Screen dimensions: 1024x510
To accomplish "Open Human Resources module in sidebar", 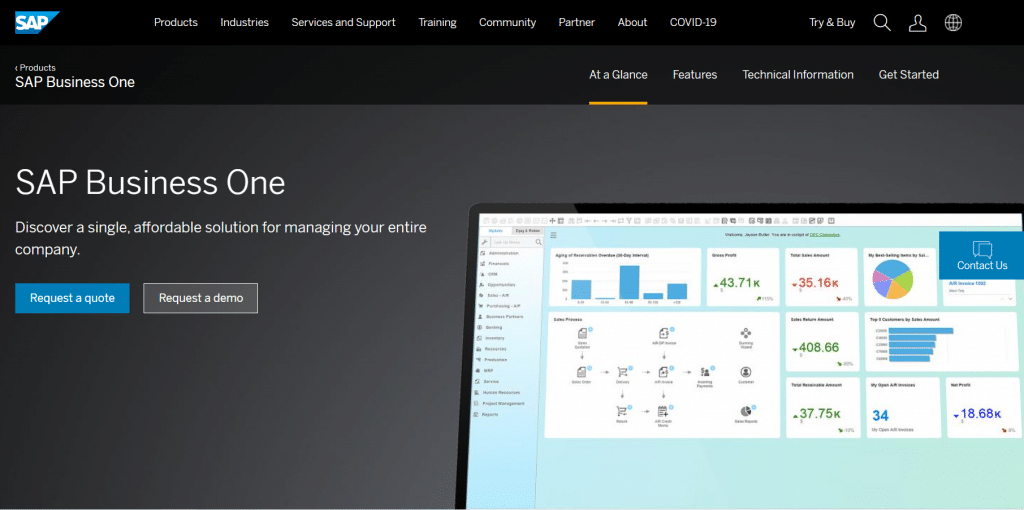I will click(x=502, y=392).
